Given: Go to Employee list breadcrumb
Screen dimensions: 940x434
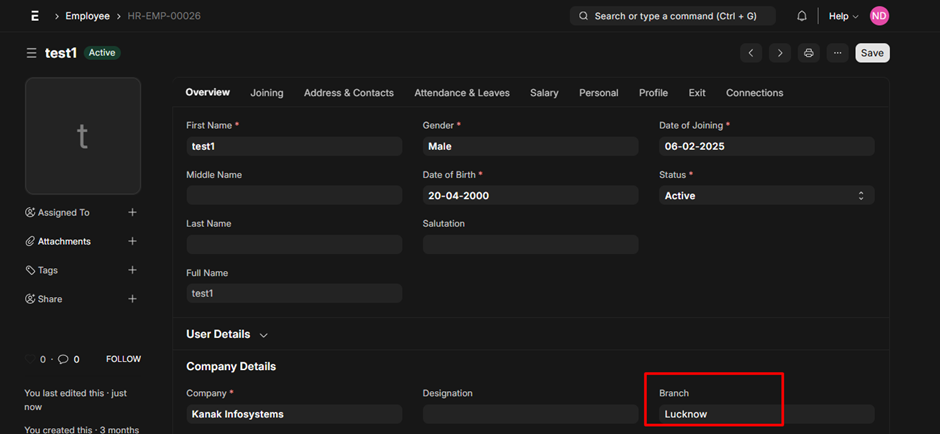Looking at the screenshot, I should point(88,16).
